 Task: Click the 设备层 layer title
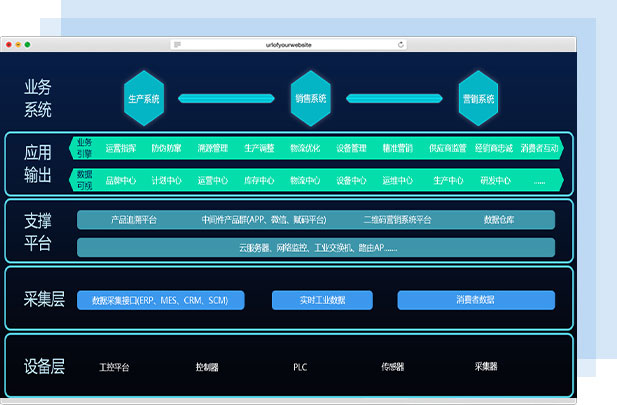coord(44,366)
